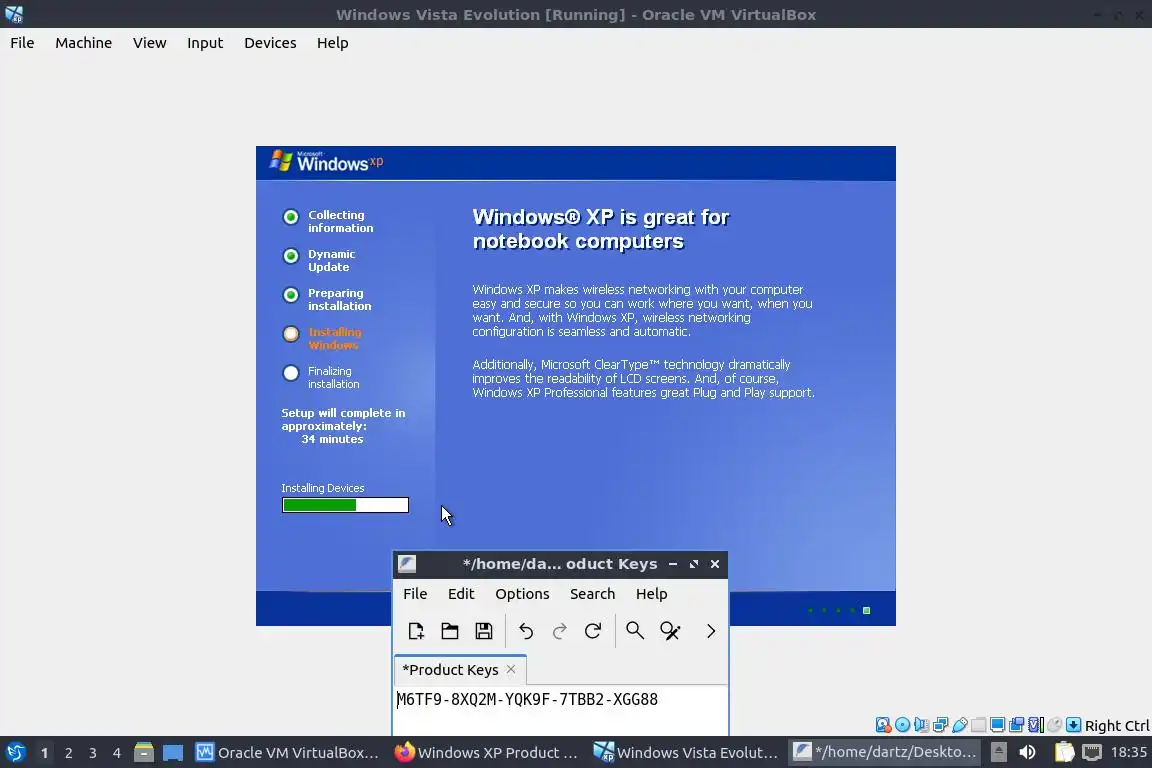Click the CPU virtualization V status icon

pos(1036,725)
